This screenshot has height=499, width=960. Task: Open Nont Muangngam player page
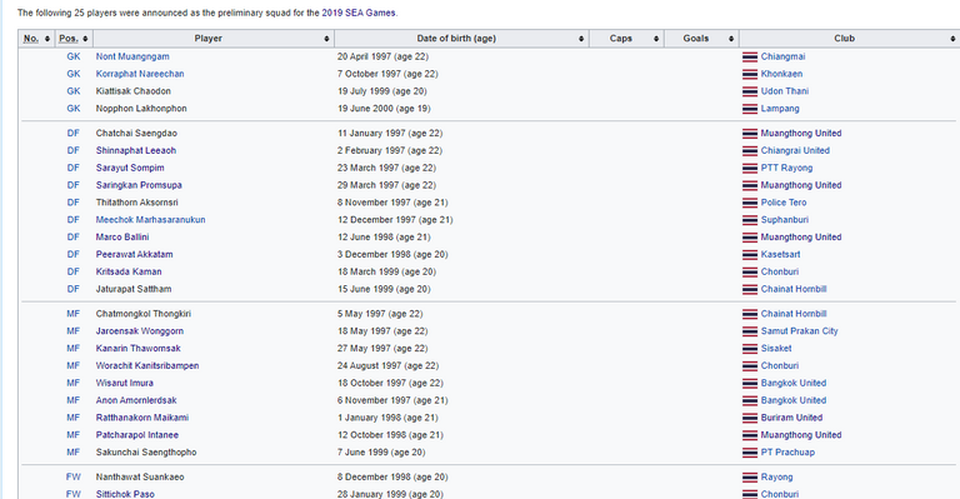(x=132, y=56)
